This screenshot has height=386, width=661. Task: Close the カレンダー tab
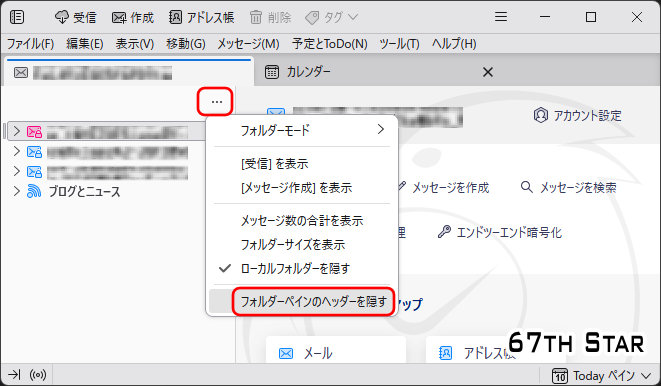[x=488, y=72]
